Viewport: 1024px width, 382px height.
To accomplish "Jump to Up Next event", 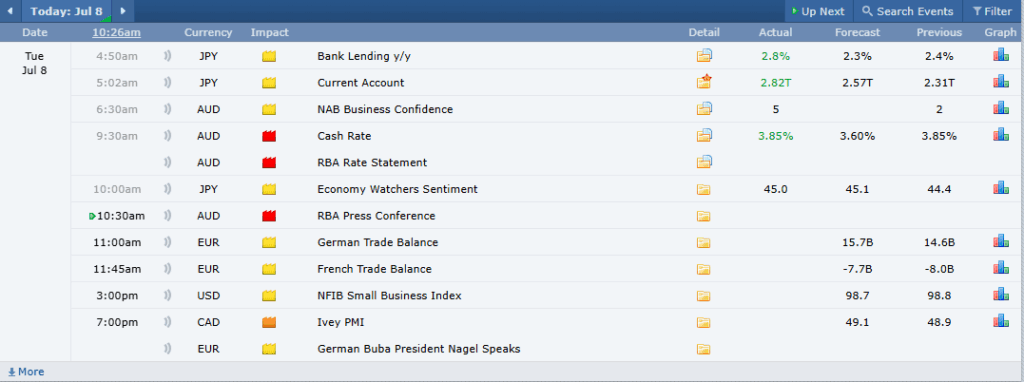I will click(x=818, y=11).
